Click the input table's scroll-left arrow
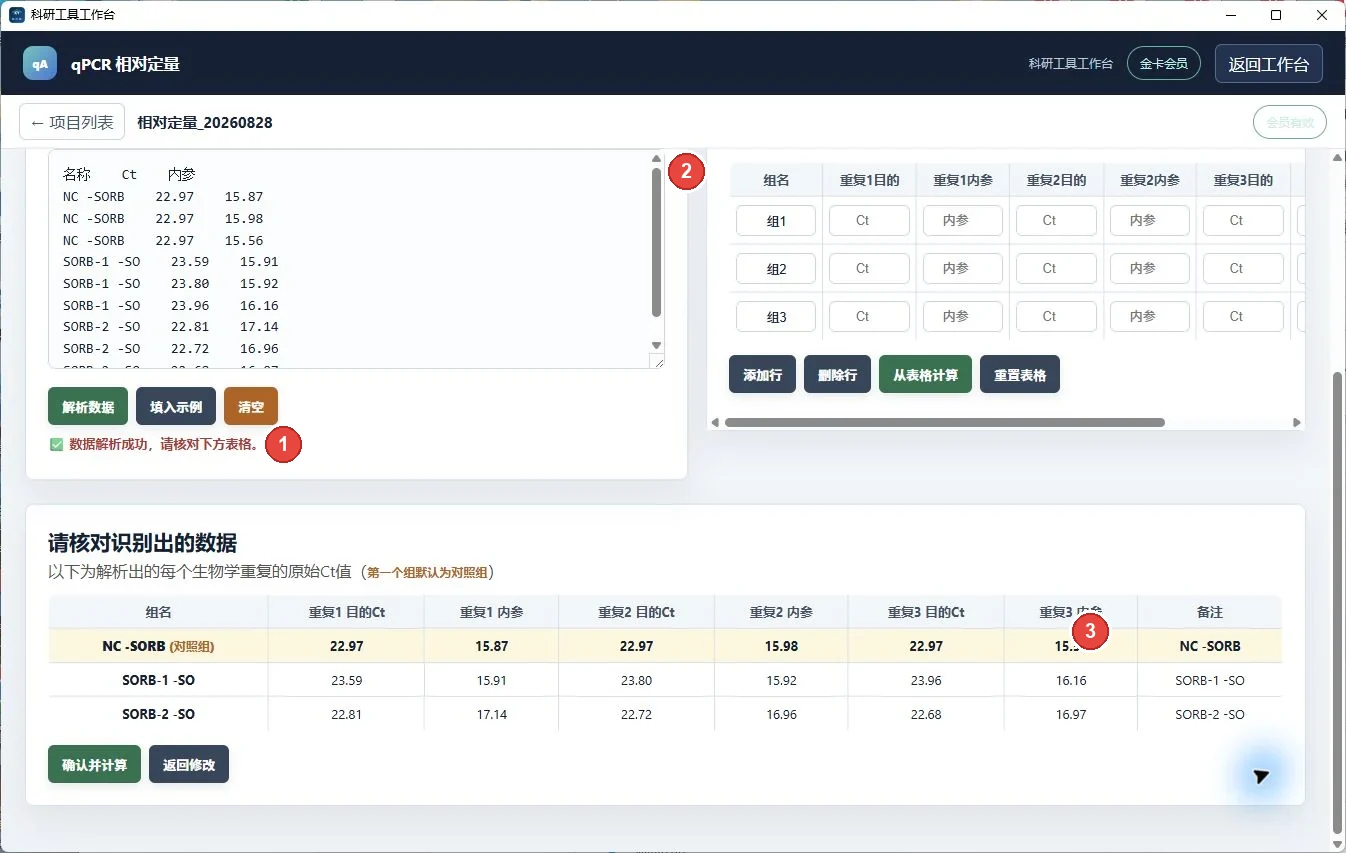 pos(716,423)
